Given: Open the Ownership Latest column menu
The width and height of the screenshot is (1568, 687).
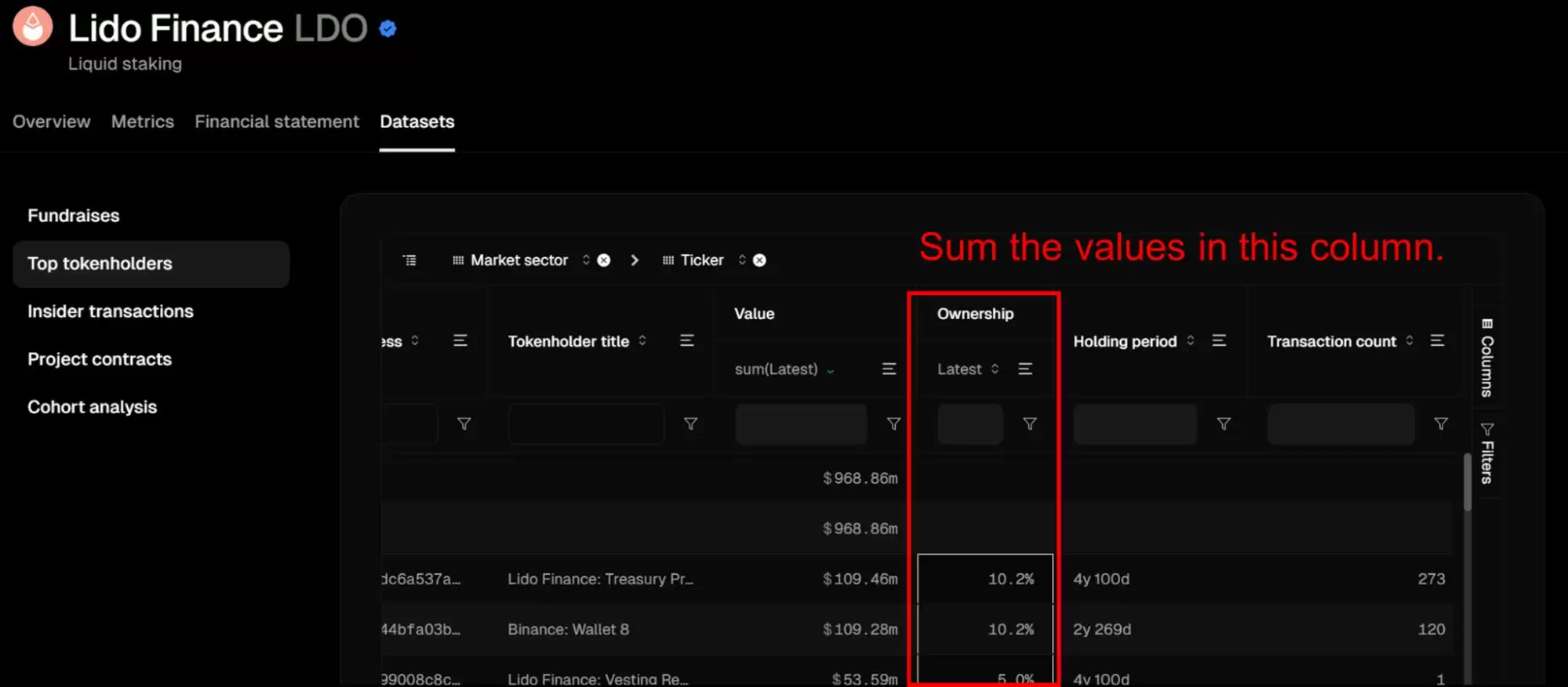Looking at the screenshot, I should pyautogui.click(x=1024, y=369).
